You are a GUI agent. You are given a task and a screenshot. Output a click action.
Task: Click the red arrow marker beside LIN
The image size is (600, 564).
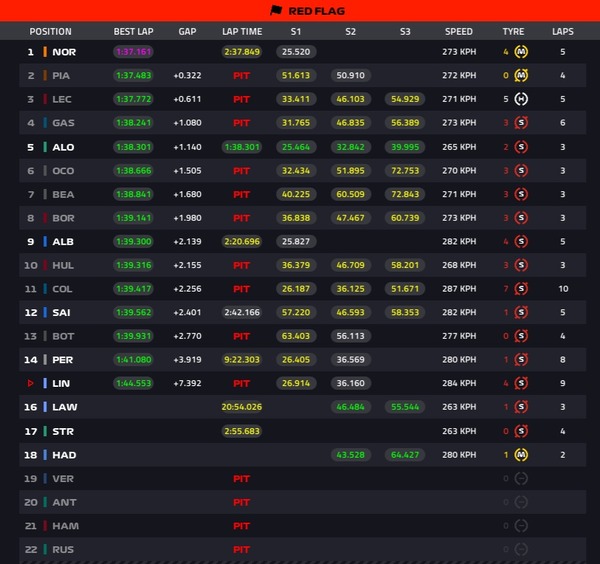[31, 383]
